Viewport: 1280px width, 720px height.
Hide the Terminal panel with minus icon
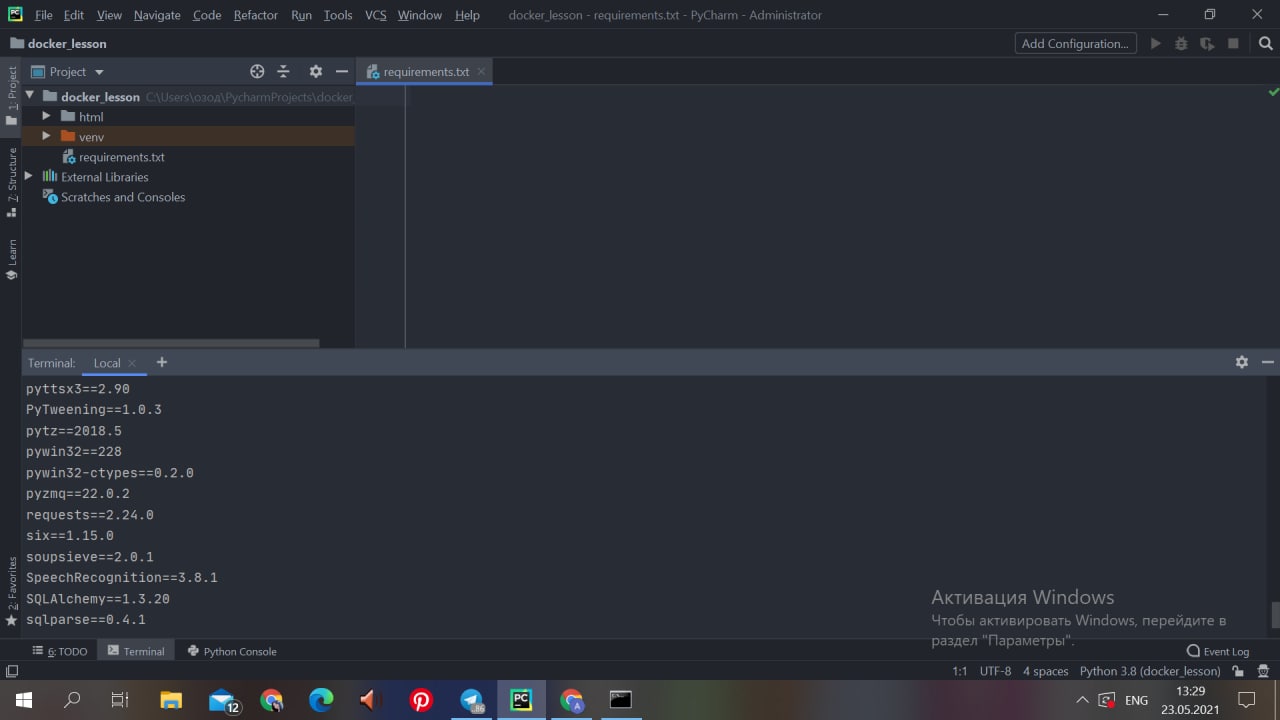tap(1268, 362)
